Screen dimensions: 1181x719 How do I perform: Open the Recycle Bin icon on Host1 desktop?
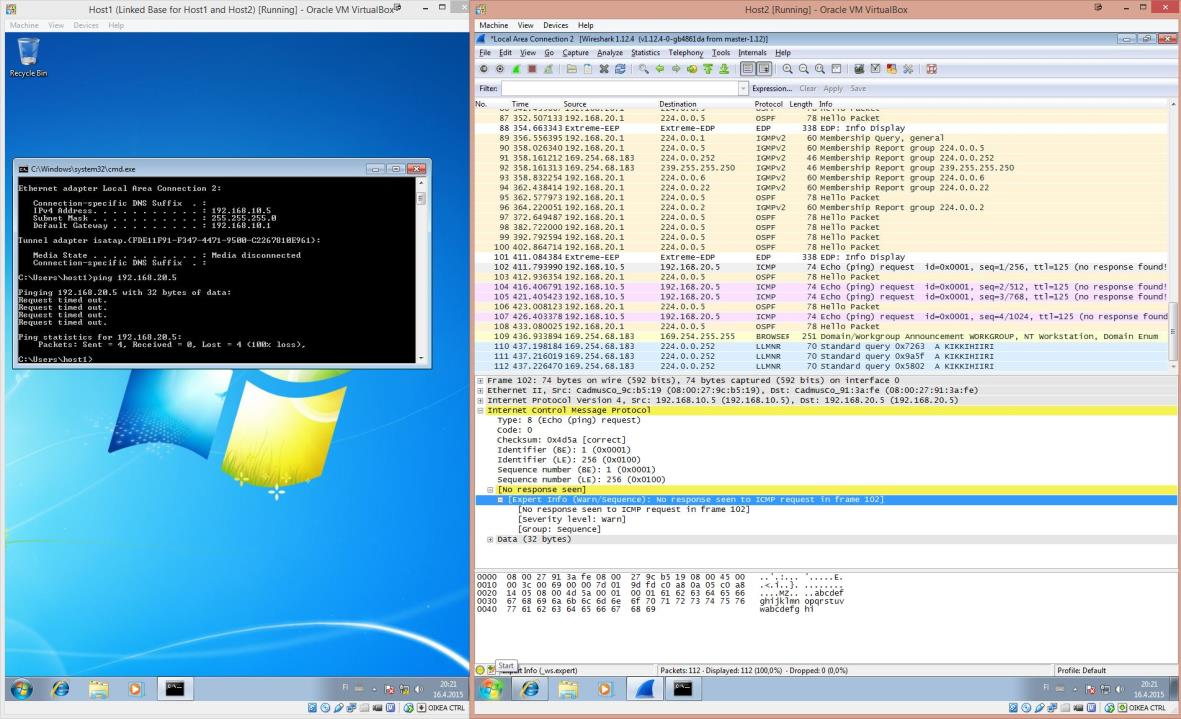(x=28, y=56)
